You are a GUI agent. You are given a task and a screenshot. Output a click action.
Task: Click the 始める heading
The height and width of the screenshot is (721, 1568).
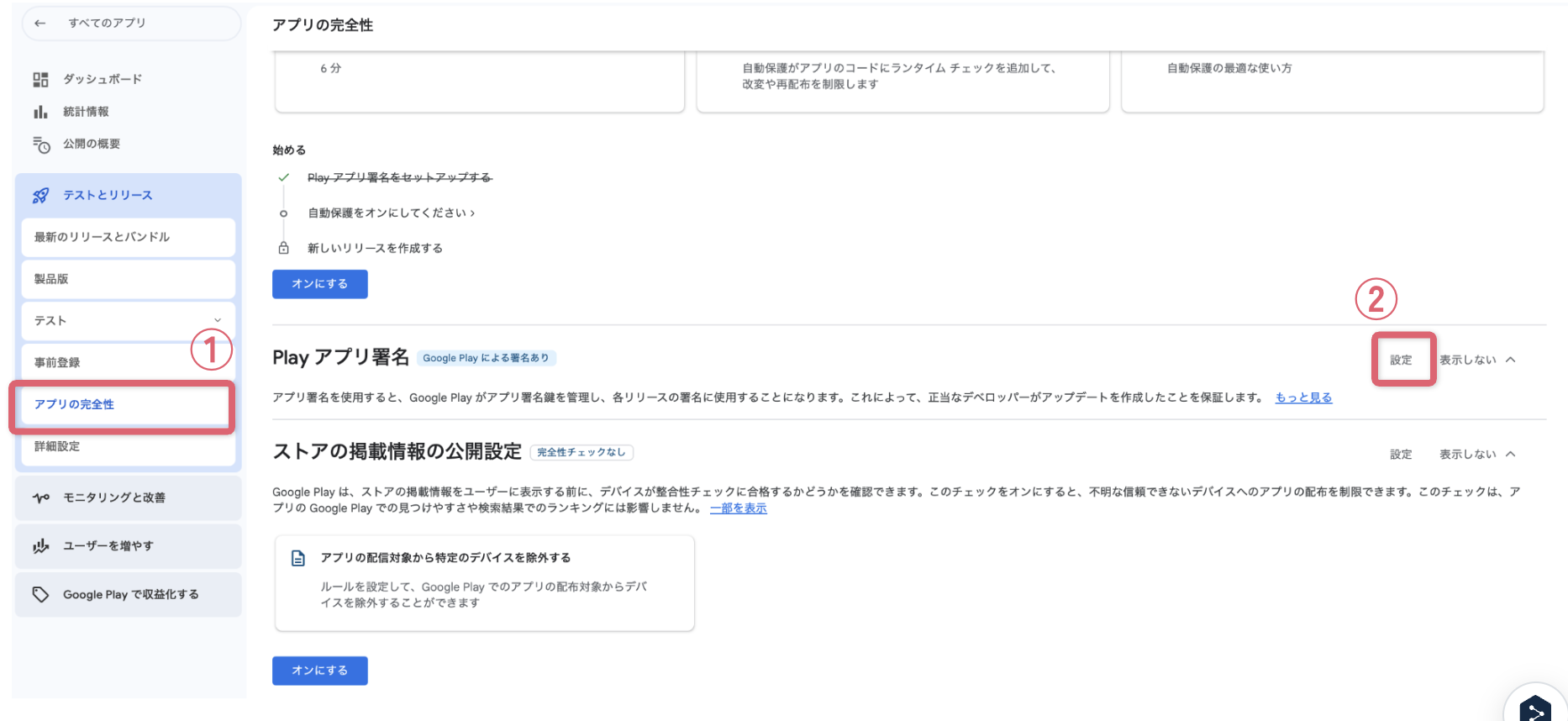click(289, 150)
